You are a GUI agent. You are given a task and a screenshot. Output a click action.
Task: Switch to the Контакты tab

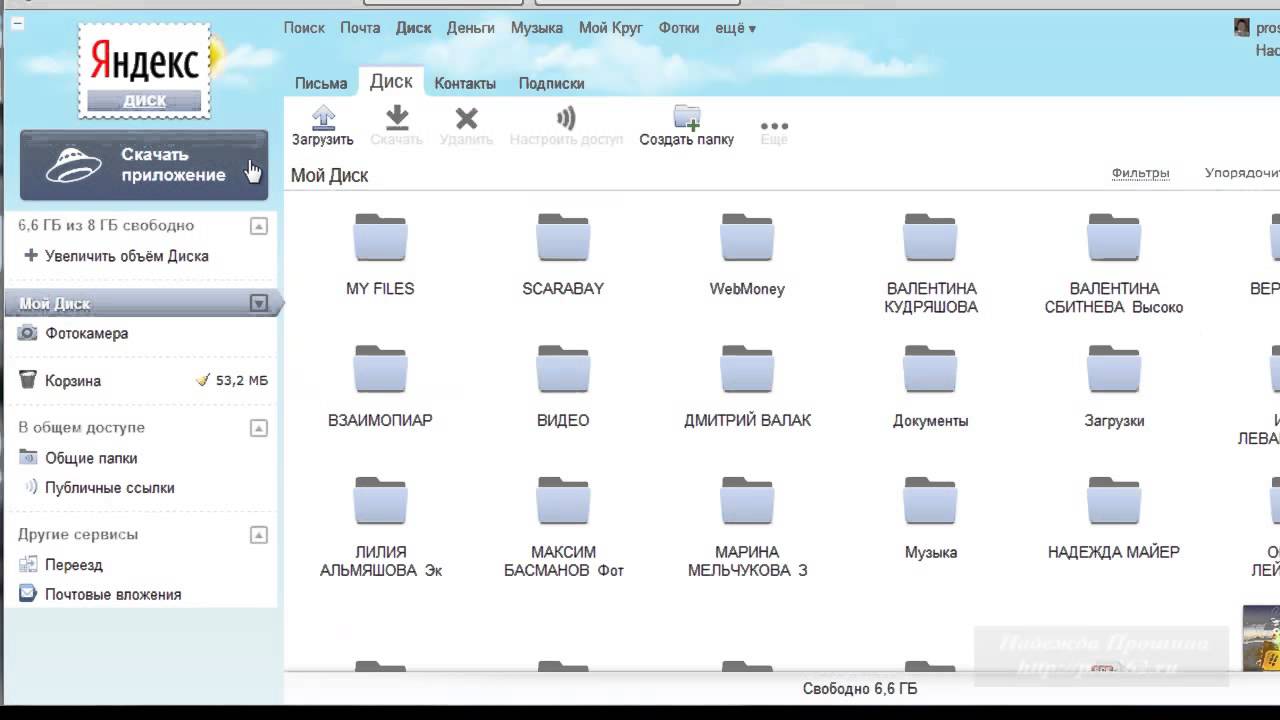point(465,84)
